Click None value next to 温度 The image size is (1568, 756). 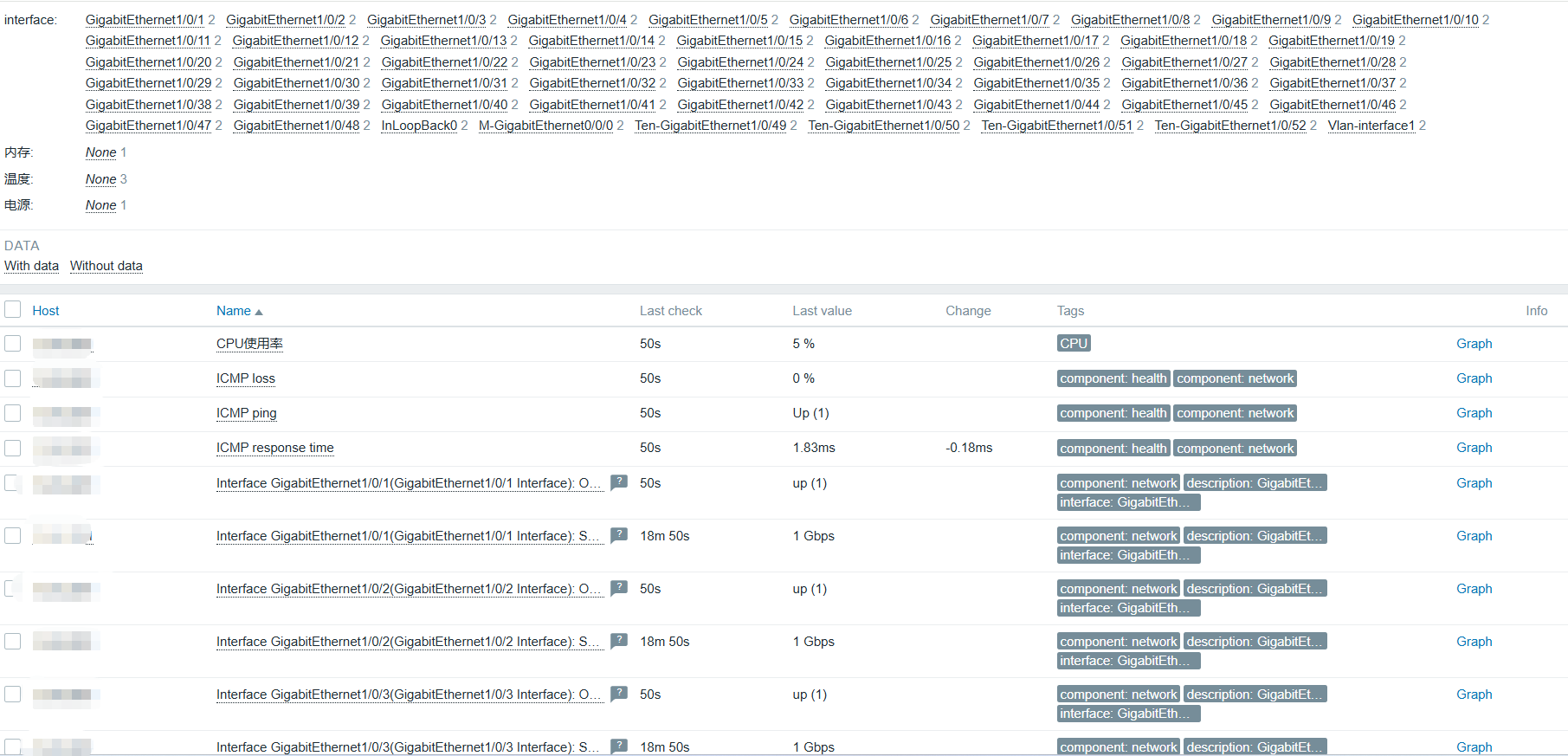point(100,179)
